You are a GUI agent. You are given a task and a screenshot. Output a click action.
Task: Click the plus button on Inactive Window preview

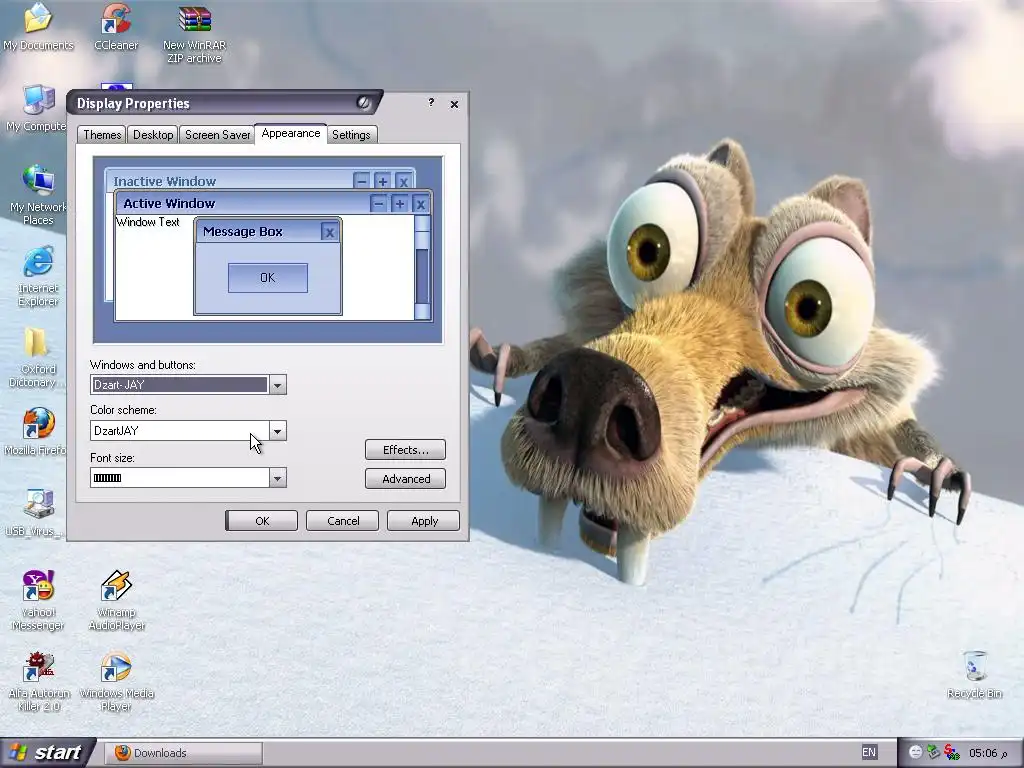[x=383, y=181]
